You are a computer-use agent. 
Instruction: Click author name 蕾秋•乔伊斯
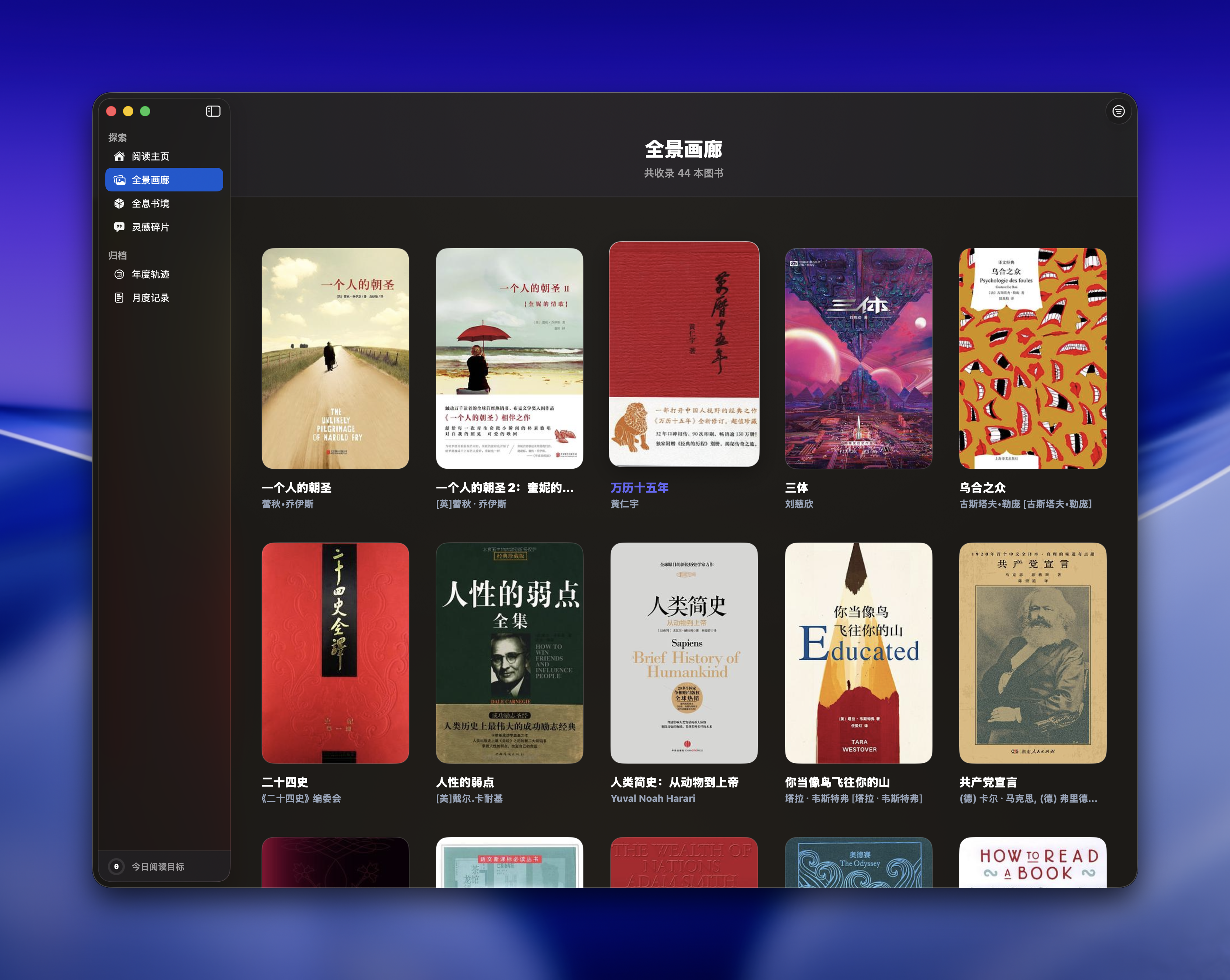288,504
